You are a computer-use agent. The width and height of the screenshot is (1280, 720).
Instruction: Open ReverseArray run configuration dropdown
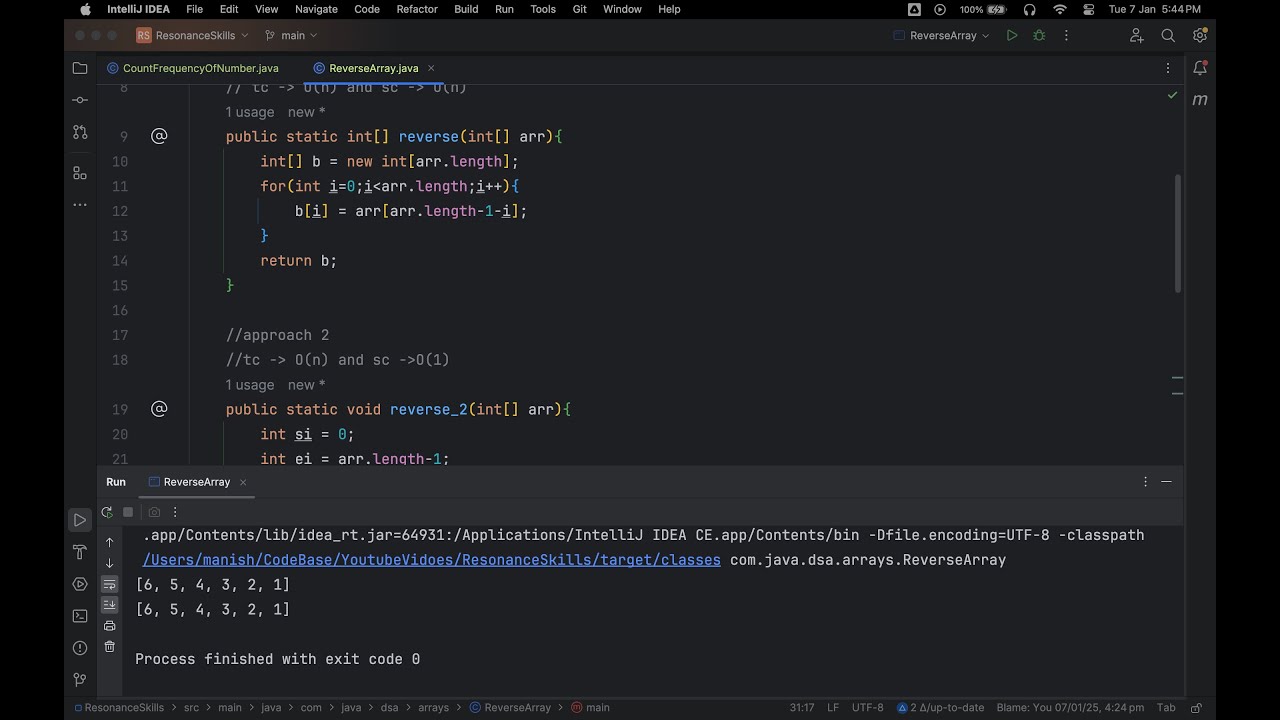(942, 35)
